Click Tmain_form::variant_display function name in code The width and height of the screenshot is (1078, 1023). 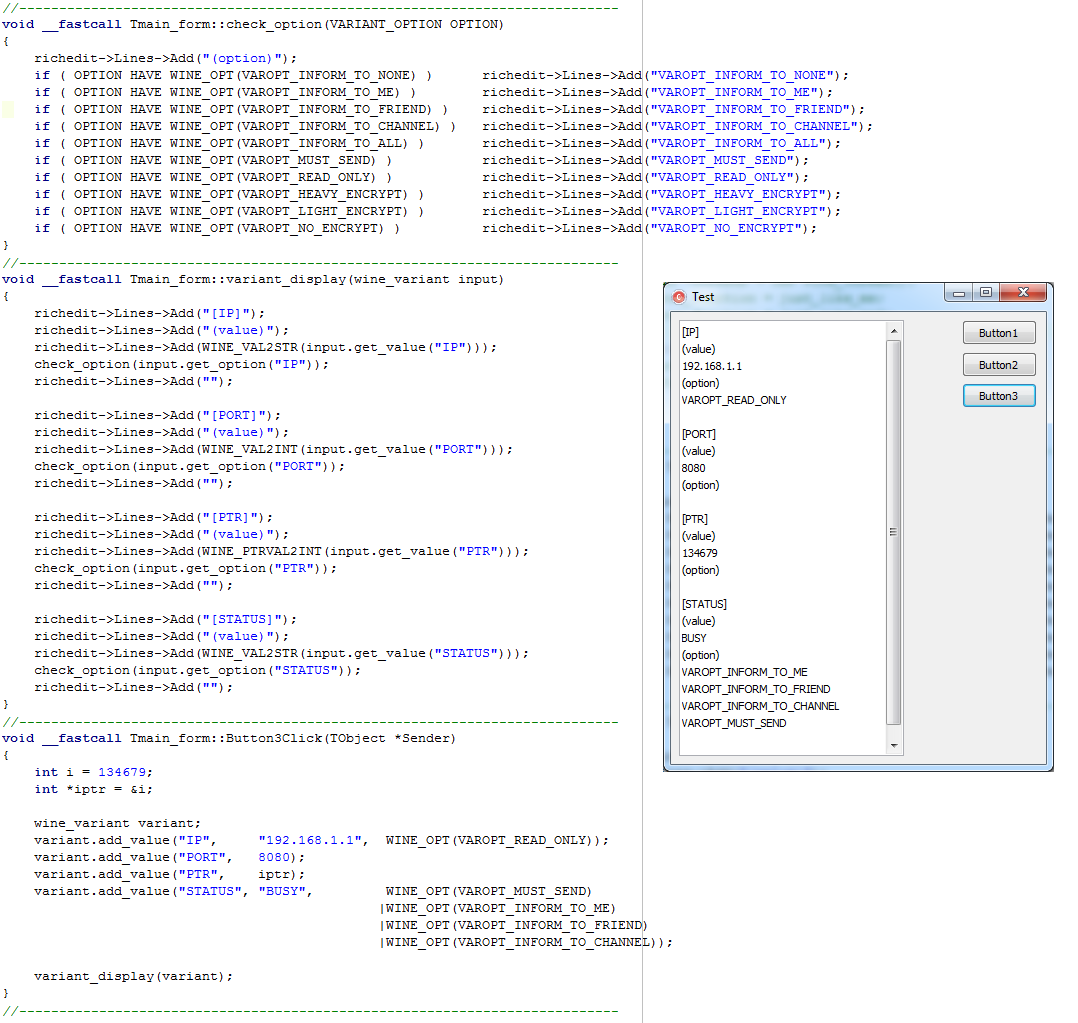[238, 279]
